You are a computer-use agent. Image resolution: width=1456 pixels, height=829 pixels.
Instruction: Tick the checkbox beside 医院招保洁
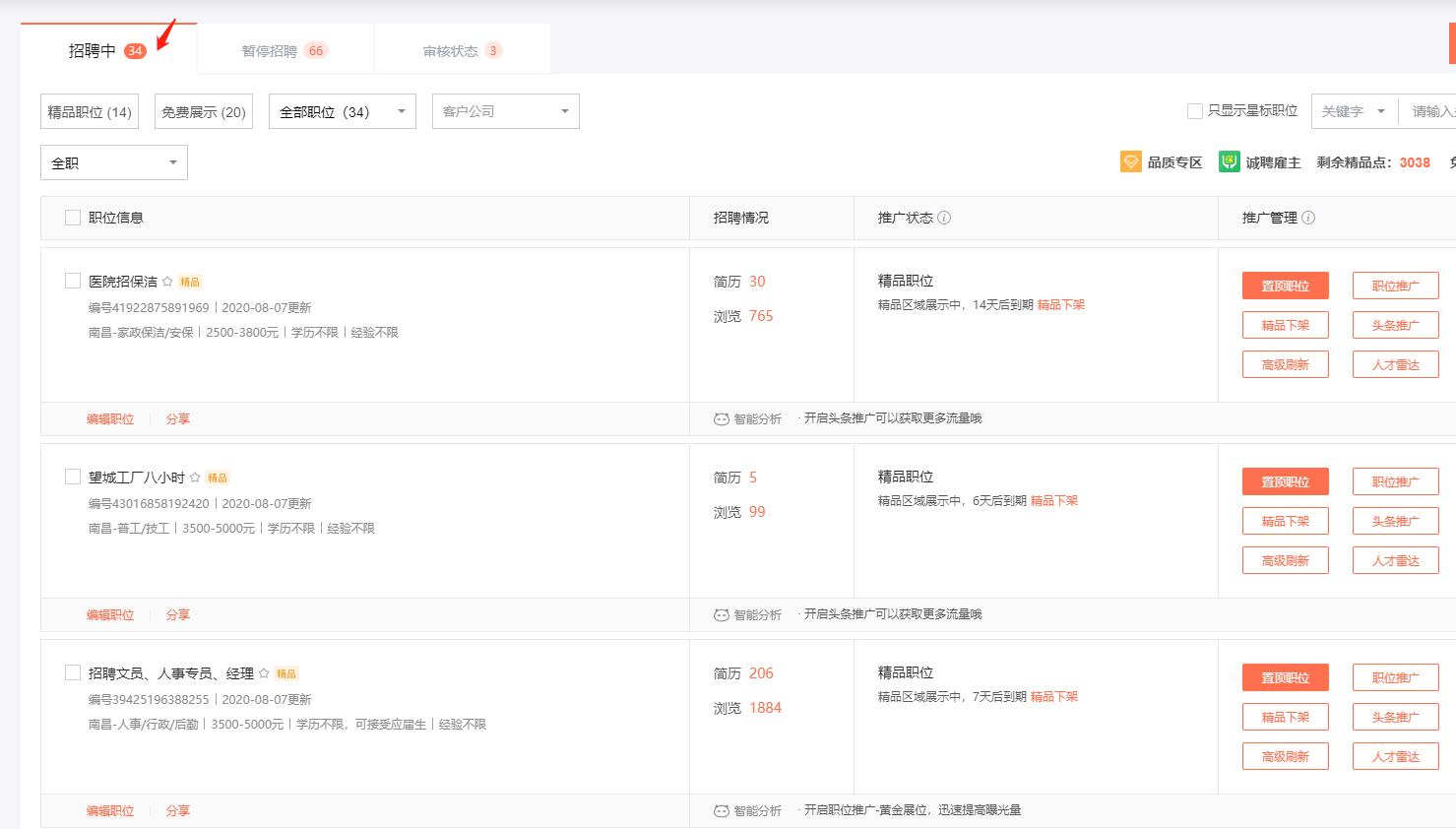pyautogui.click(x=72, y=280)
